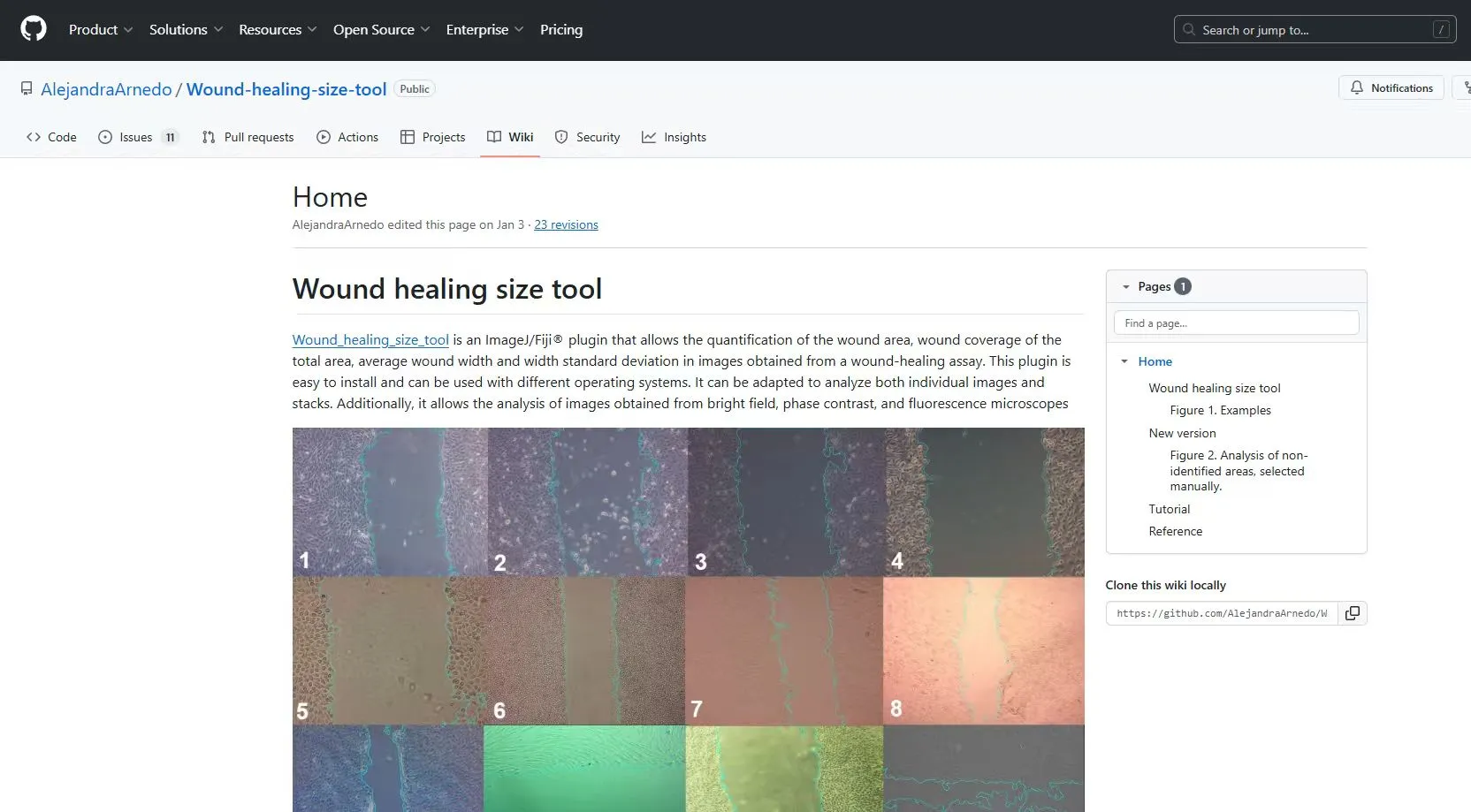
Task: Open the Issues tab
Action: (x=138, y=137)
